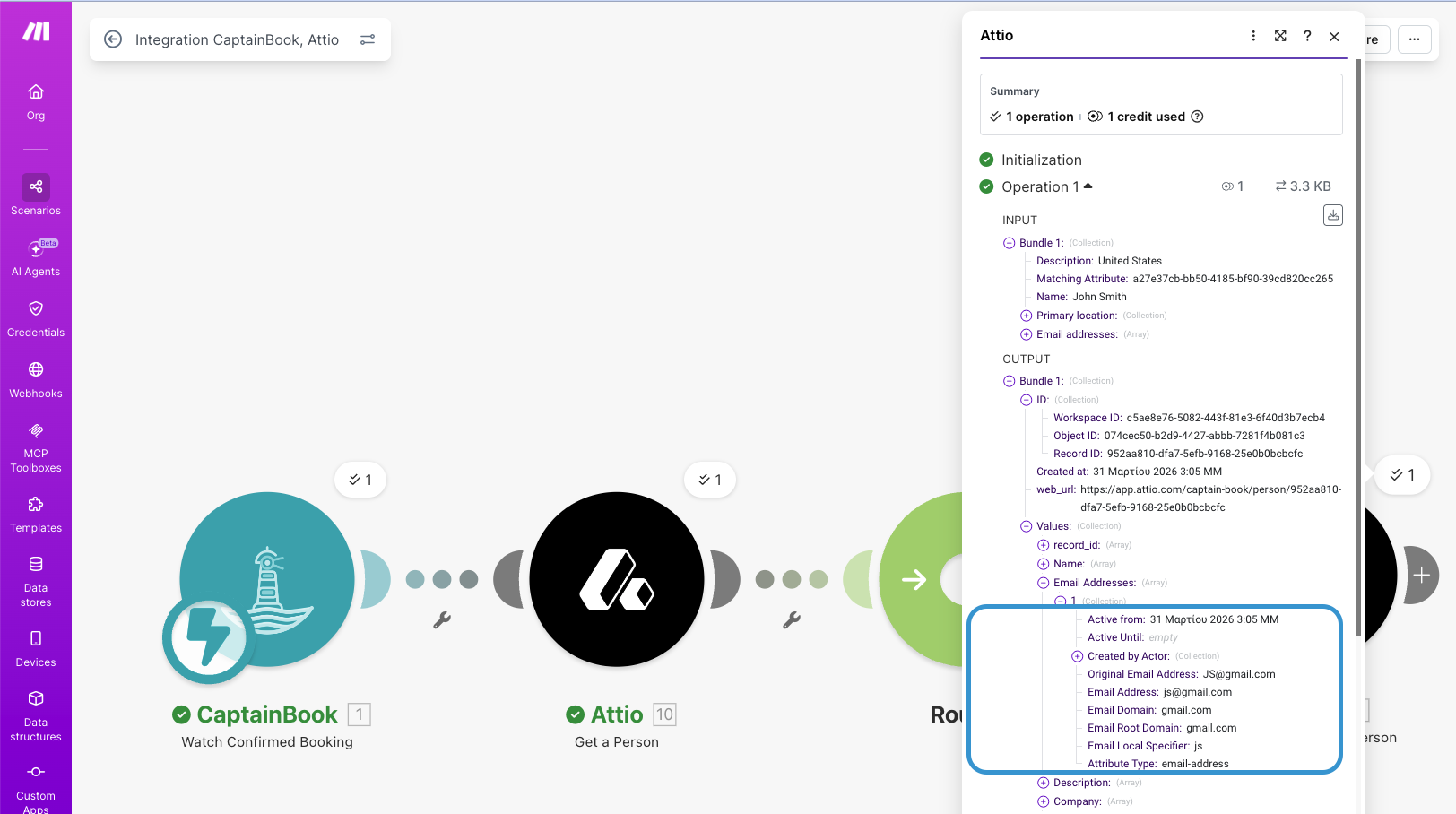The image size is (1456, 814).
Task: Expand Attio panel to fullscreen
Action: click(x=1280, y=36)
